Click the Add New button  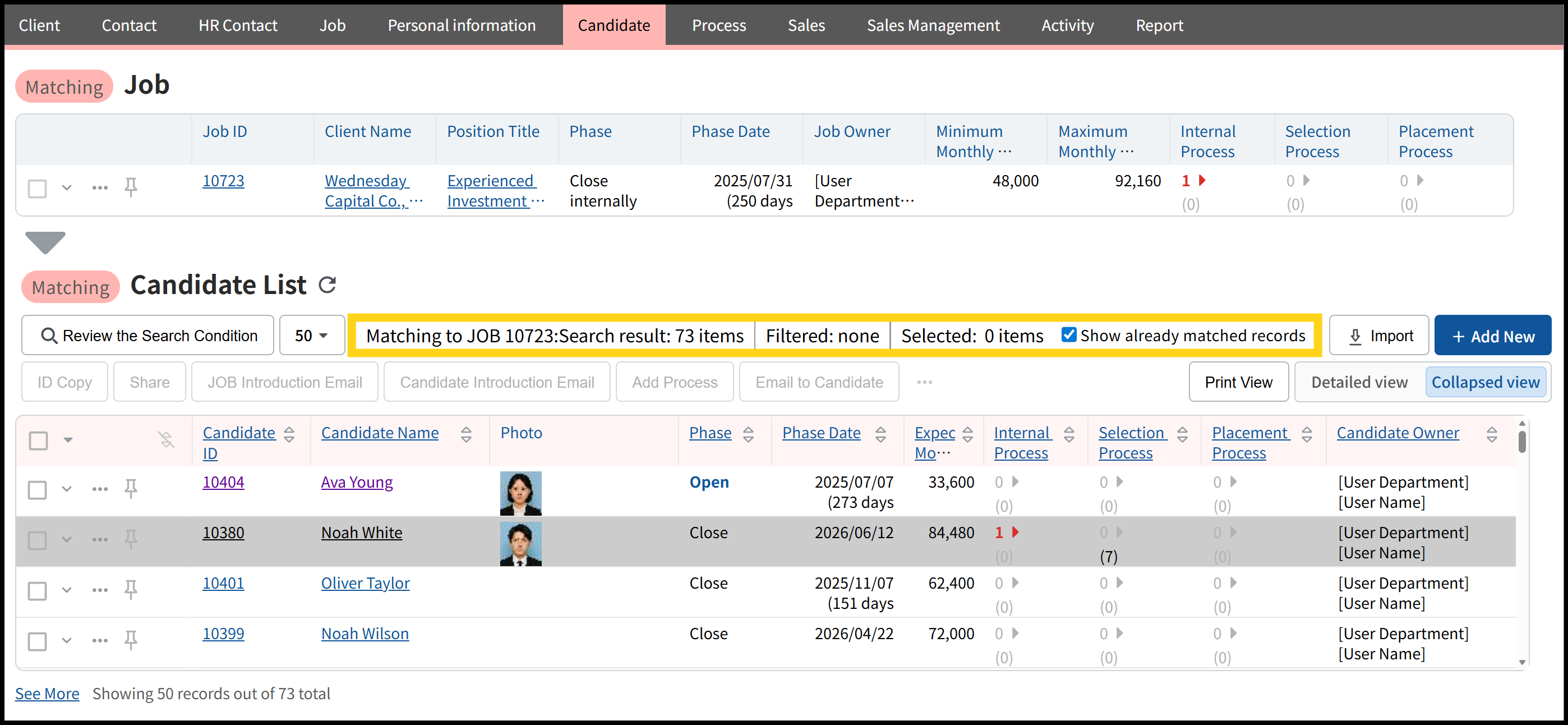coord(1492,336)
